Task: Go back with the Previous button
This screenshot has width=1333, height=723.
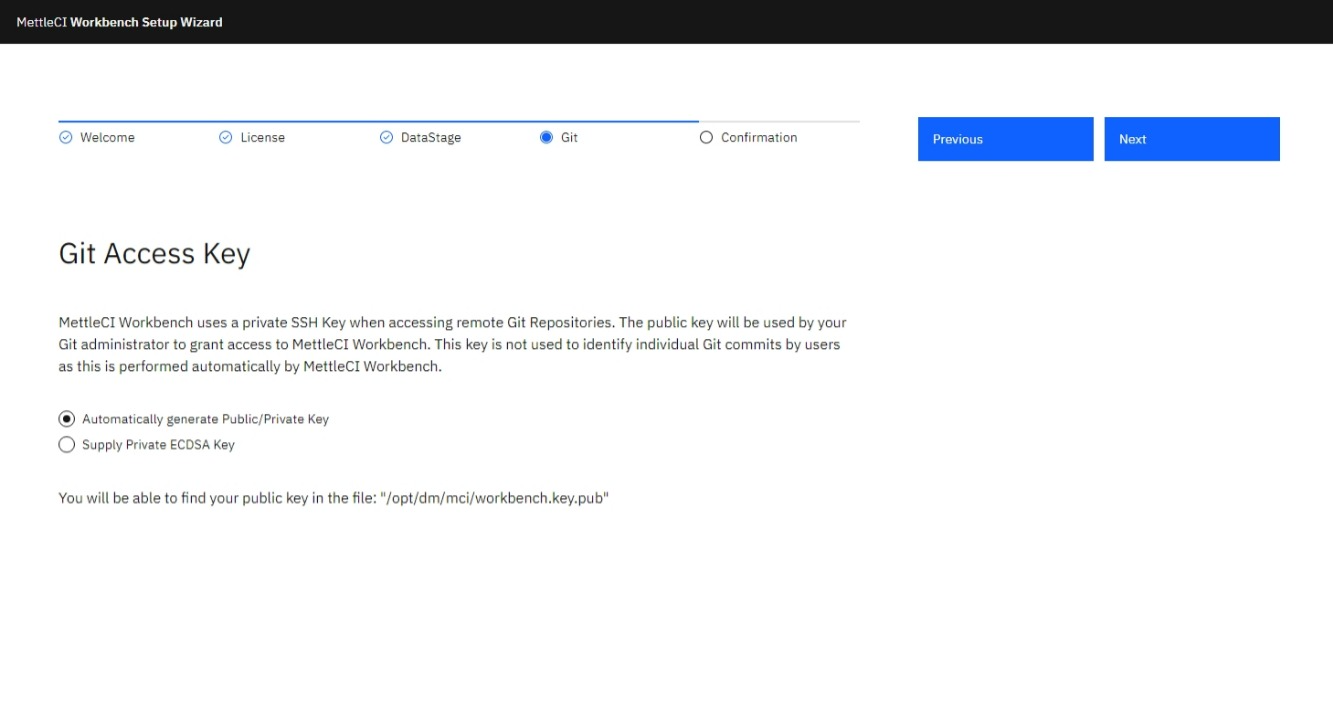Action: click(1005, 139)
